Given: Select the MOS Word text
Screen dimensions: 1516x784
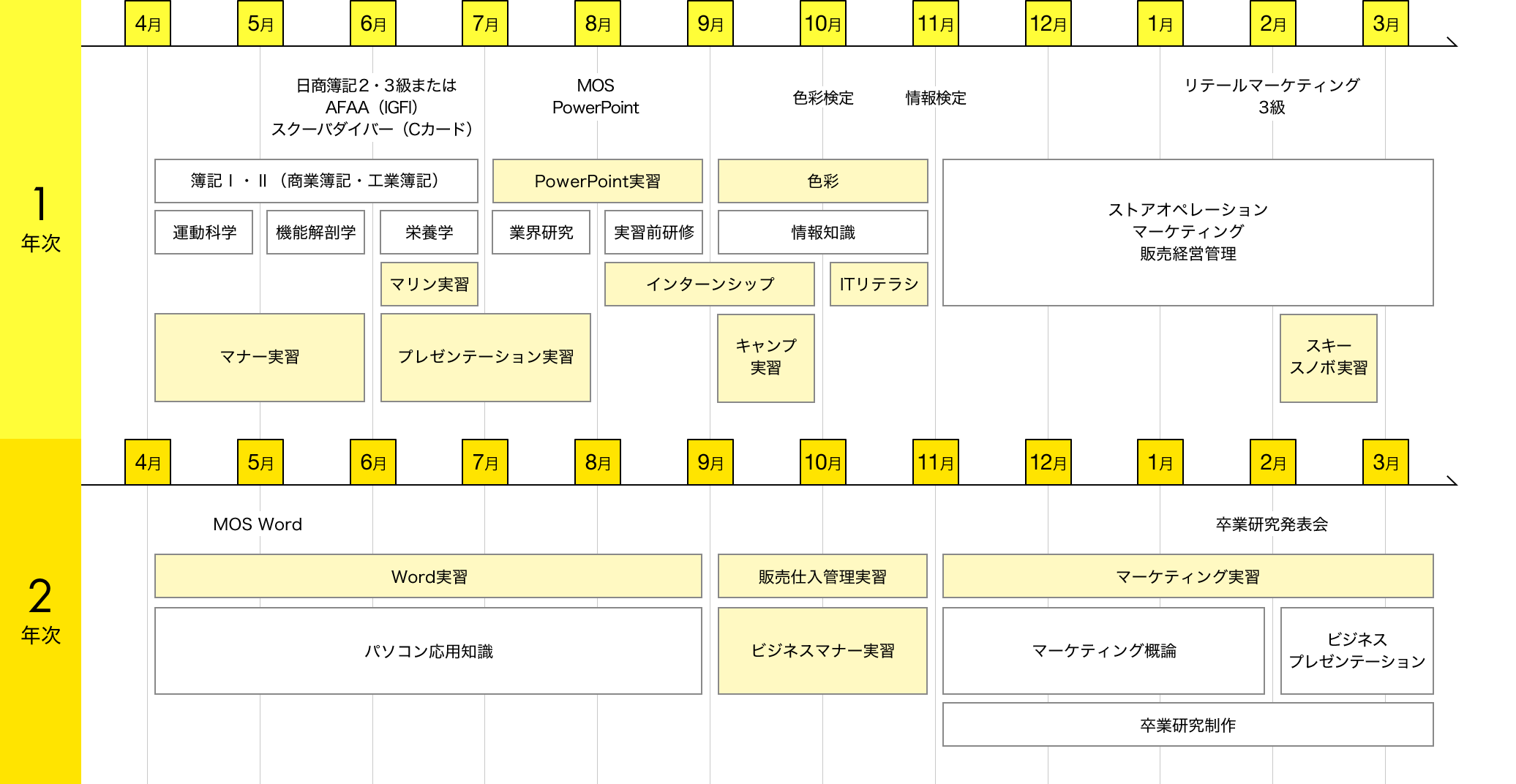Looking at the screenshot, I should (258, 524).
